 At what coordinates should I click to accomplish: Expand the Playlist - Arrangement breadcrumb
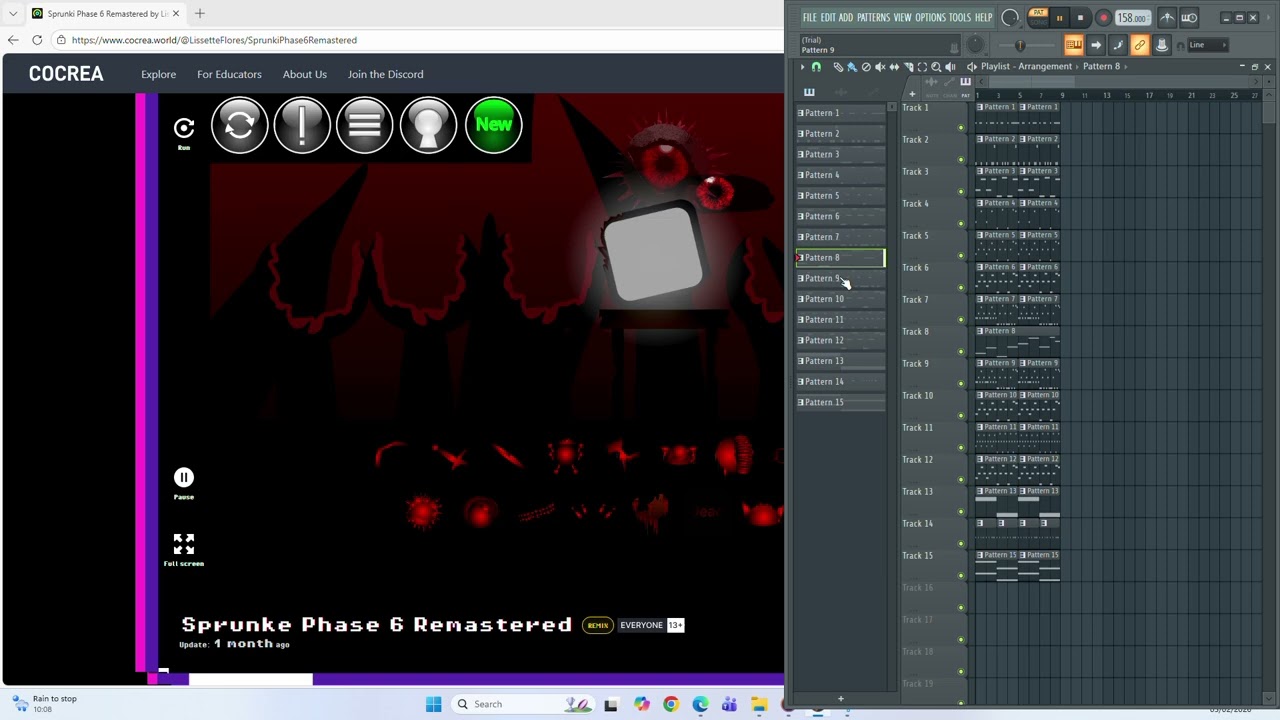1027,66
